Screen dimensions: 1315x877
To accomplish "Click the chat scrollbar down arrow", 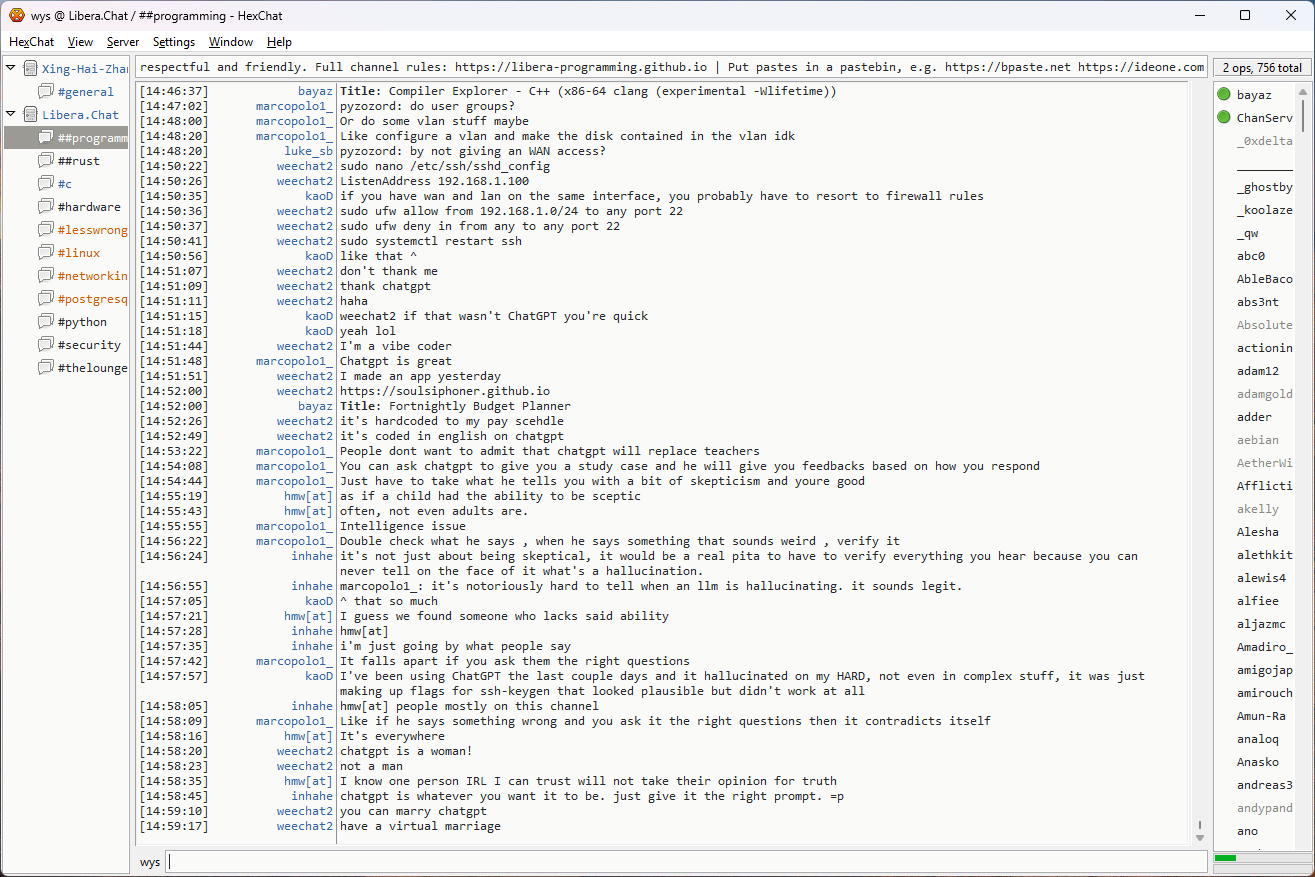I will tap(1200, 836).
